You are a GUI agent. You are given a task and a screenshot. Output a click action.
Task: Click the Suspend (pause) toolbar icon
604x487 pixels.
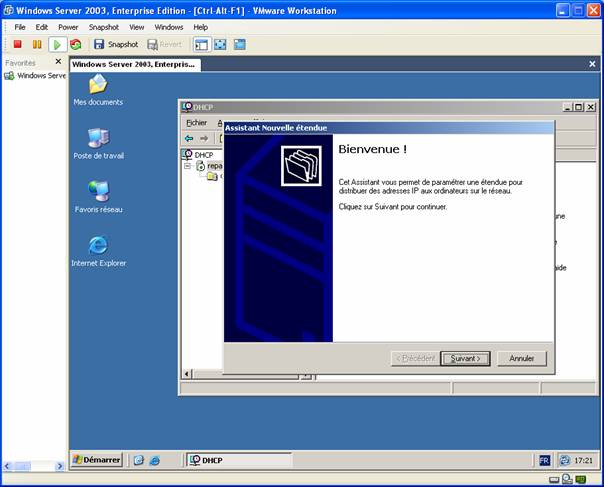(x=37, y=44)
